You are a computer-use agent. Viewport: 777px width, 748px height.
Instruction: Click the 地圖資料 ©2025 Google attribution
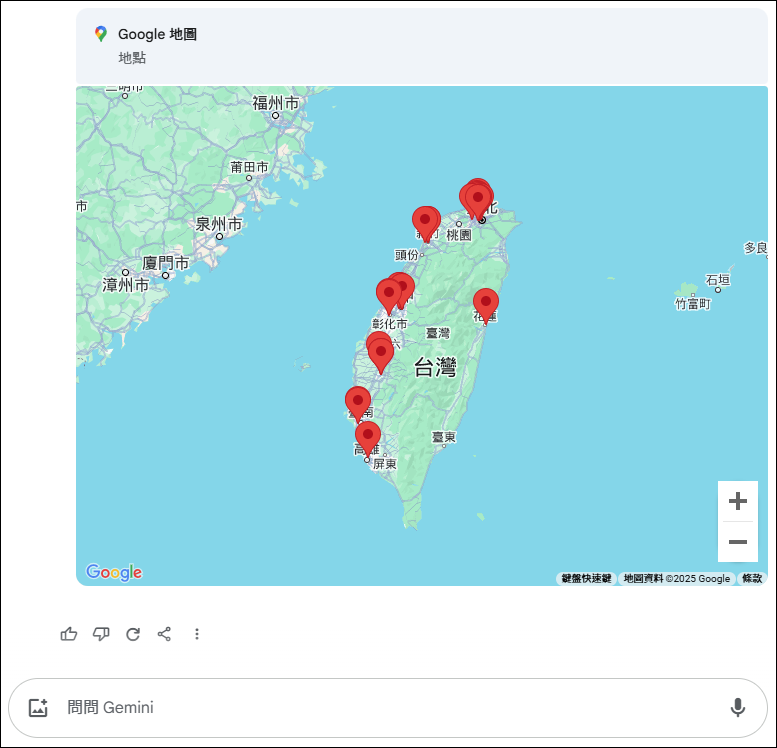pyautogui.click(x=676, y=578)
